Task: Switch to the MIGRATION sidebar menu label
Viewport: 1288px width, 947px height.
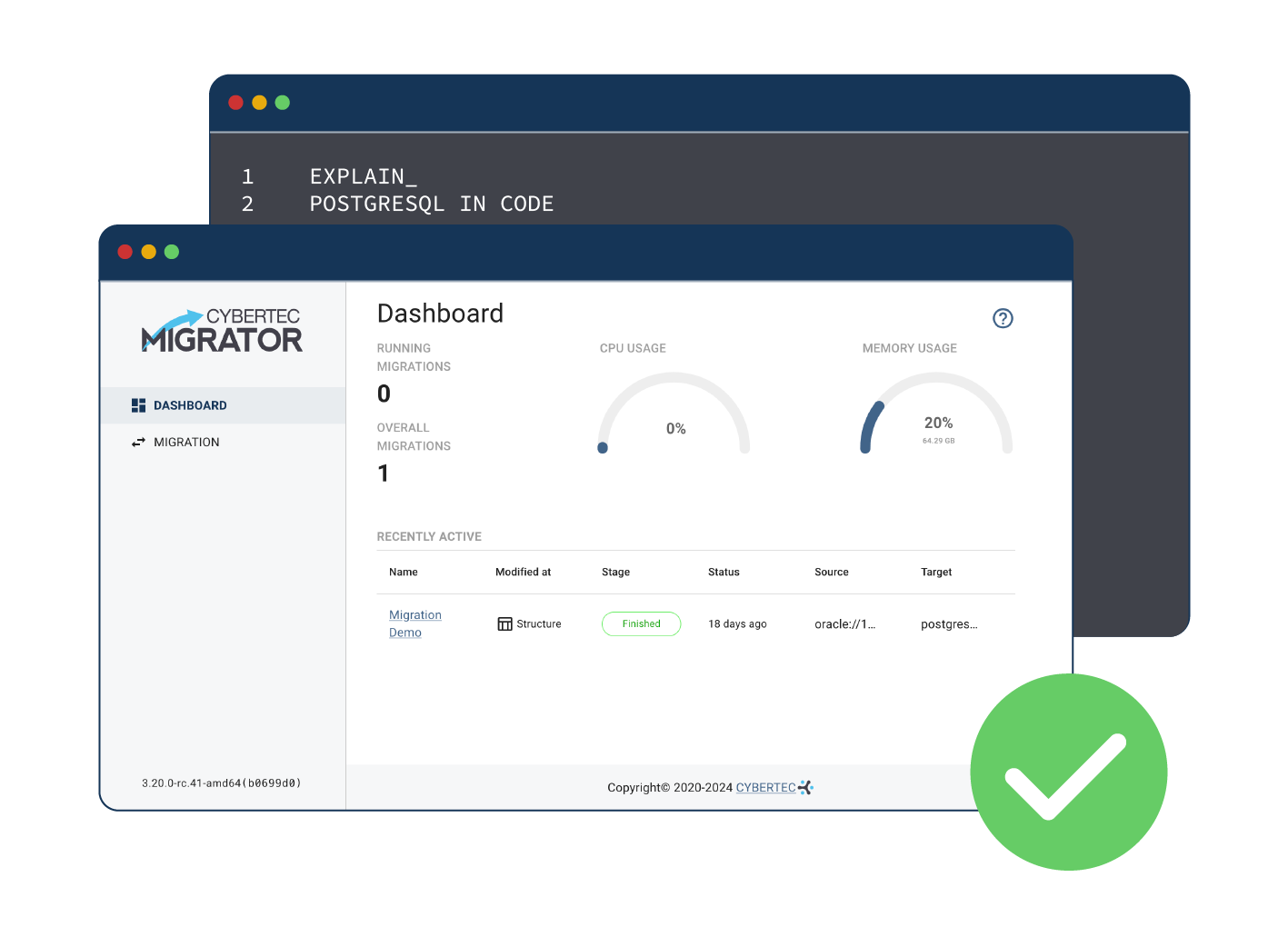Action: tap(186, 443)
